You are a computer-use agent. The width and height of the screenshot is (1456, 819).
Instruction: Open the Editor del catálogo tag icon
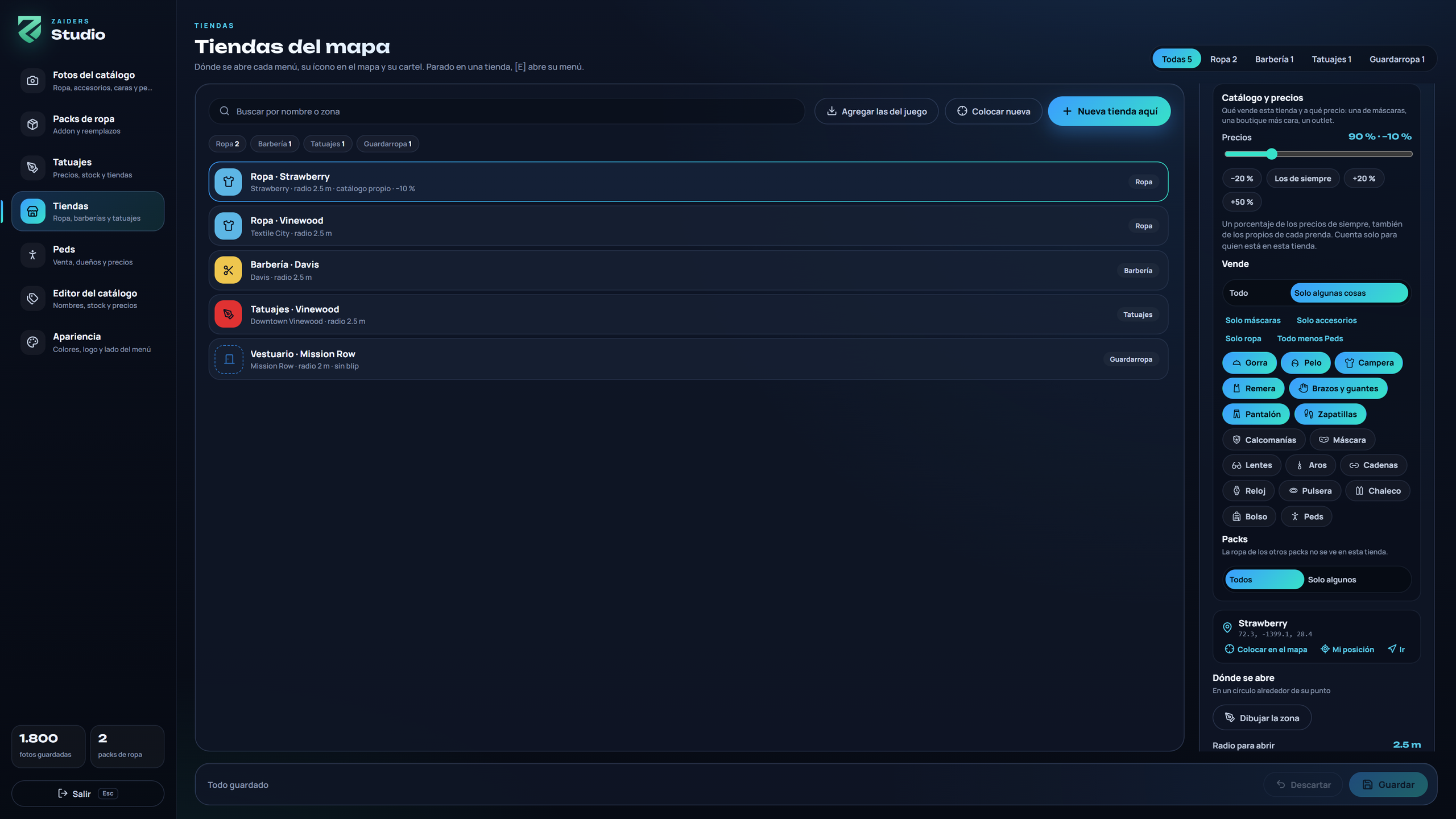(32, 299)
